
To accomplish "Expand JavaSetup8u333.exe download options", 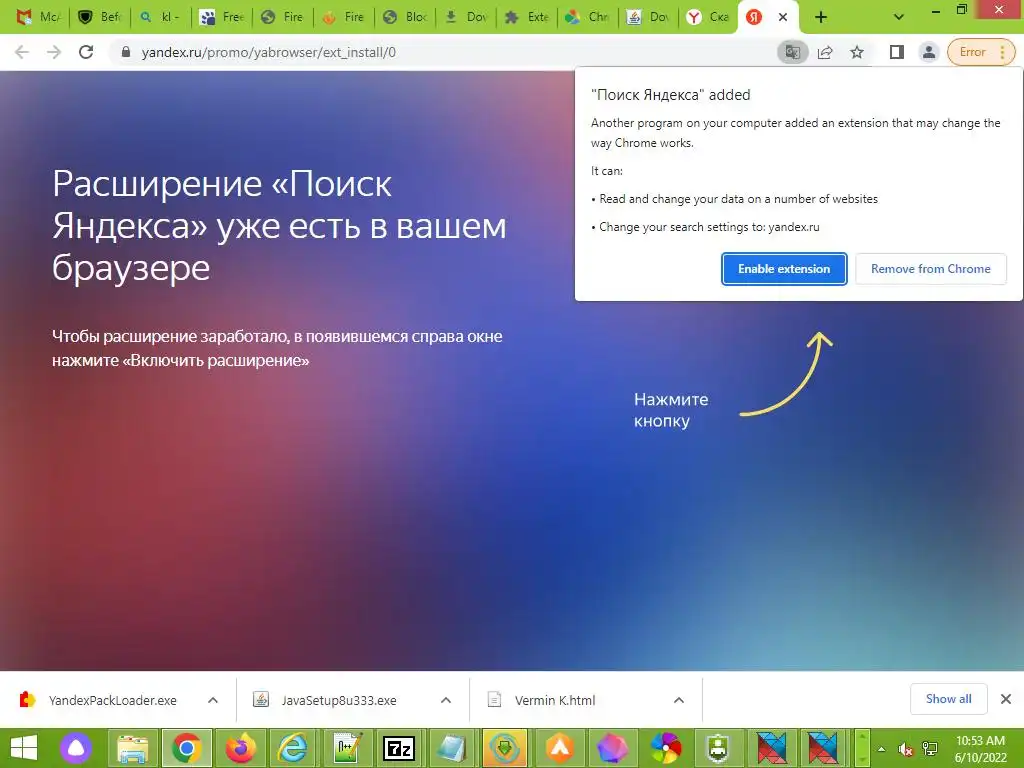I will tap(446, 700).
